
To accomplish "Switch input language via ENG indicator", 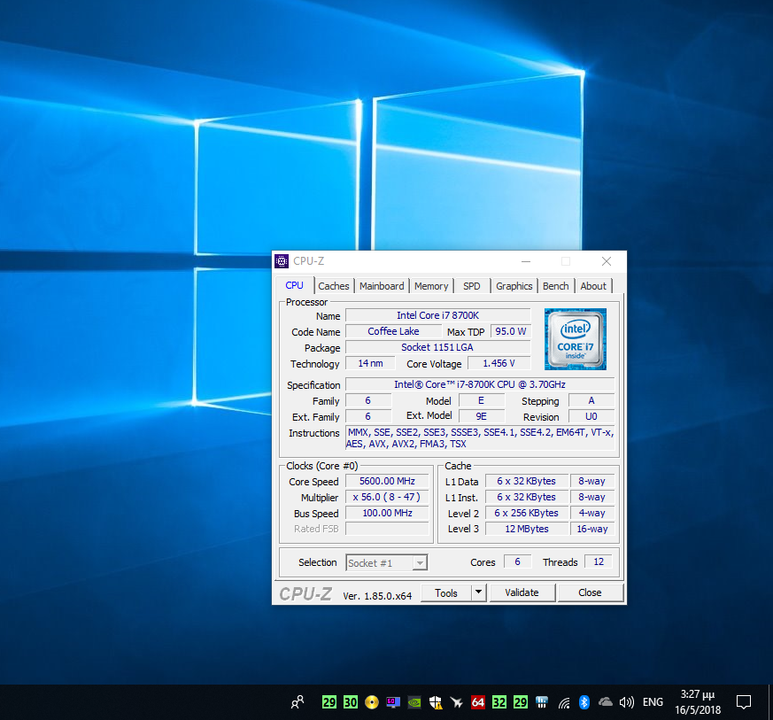I will [653, 702].
